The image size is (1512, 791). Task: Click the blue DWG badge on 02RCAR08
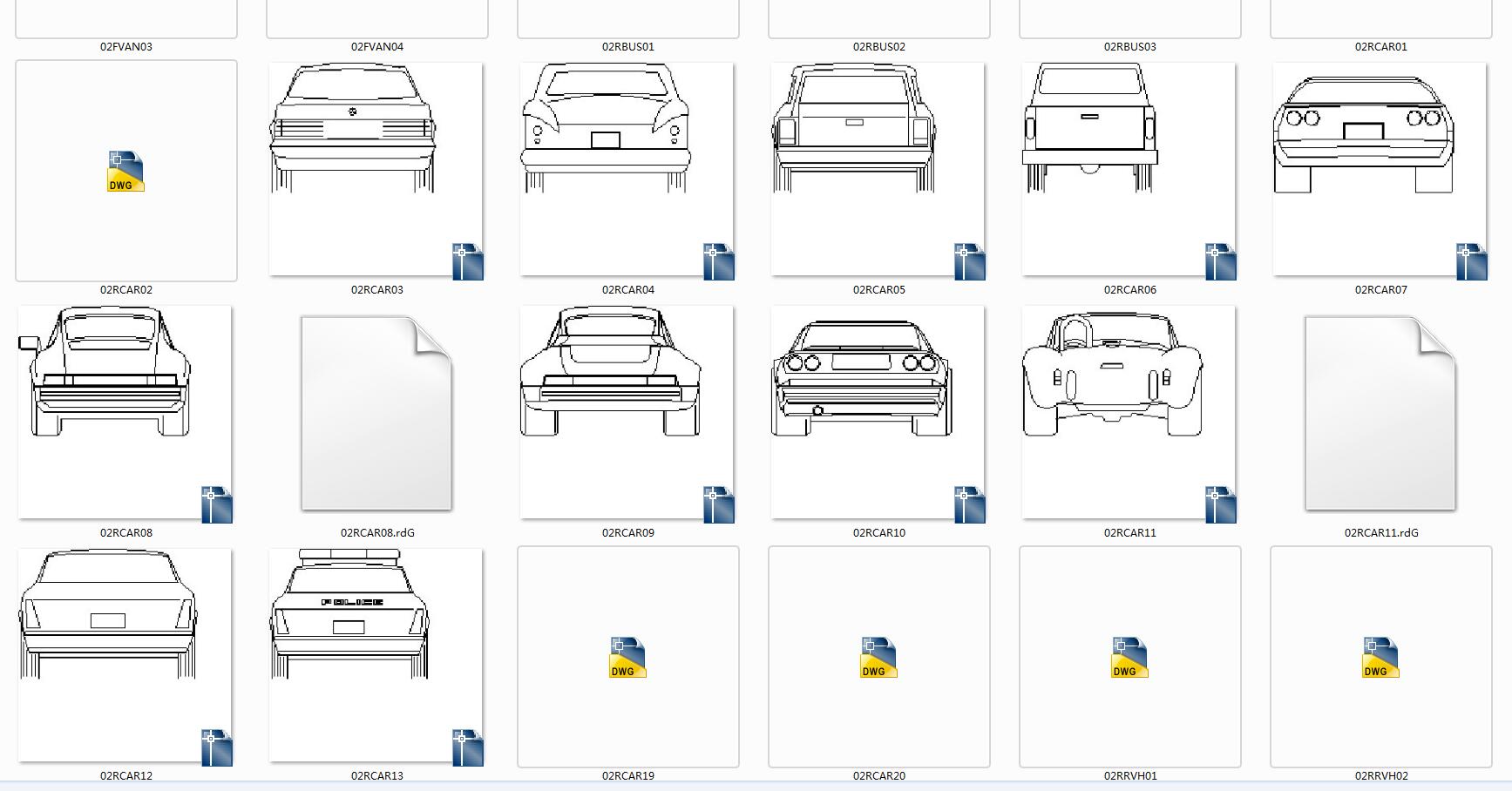(x=217, y=504)
